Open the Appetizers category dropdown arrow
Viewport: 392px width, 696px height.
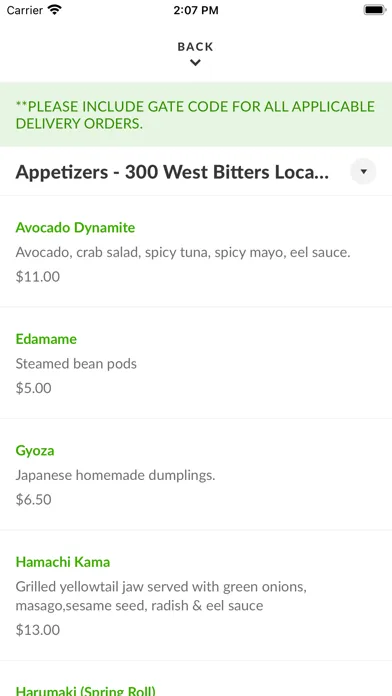click(363, 171)
